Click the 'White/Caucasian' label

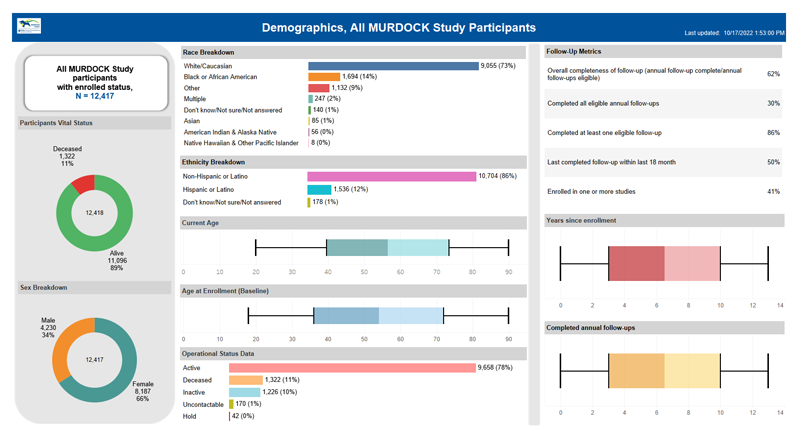click(x=208, y=66)
